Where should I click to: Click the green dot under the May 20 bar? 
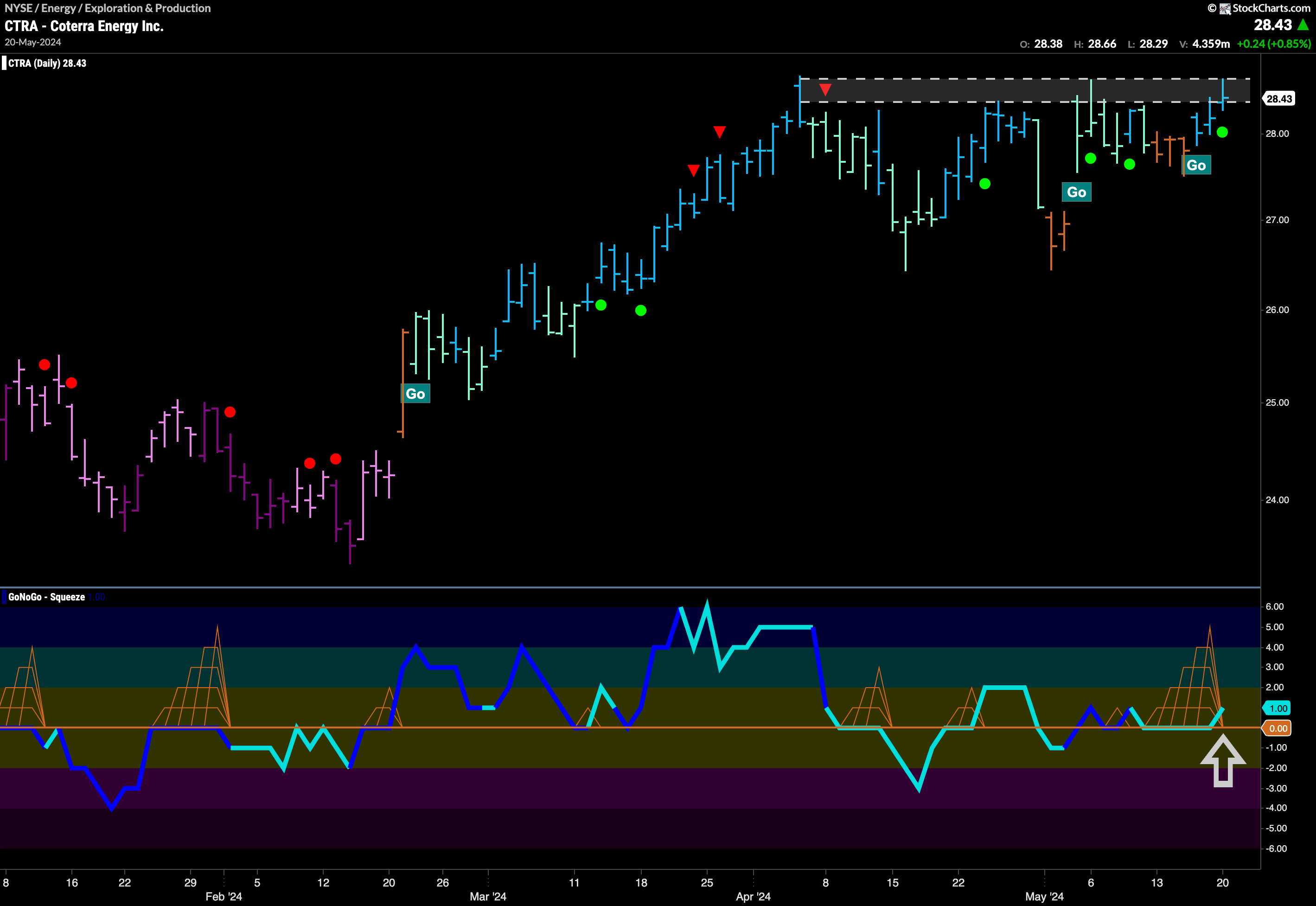tap(1222, 132)
